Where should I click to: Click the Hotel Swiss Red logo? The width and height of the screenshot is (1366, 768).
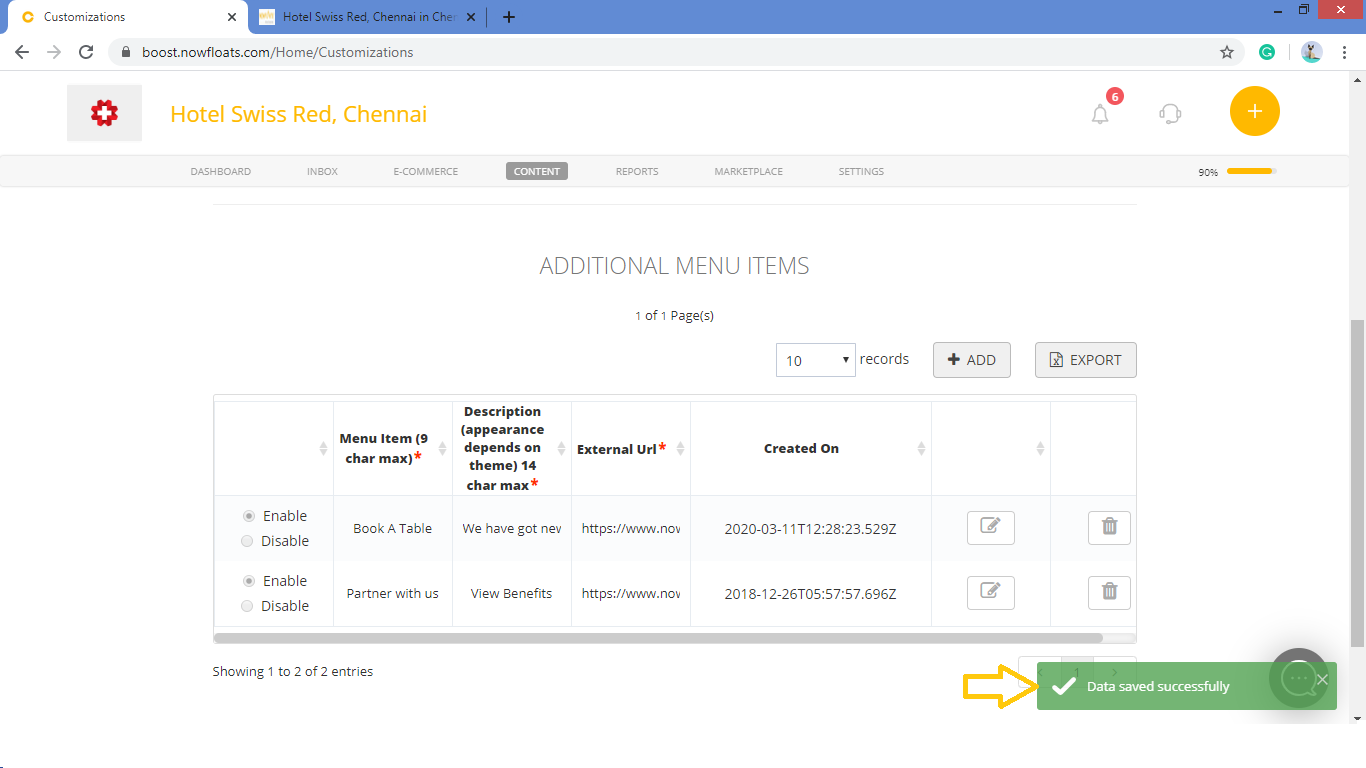(104, 113)
